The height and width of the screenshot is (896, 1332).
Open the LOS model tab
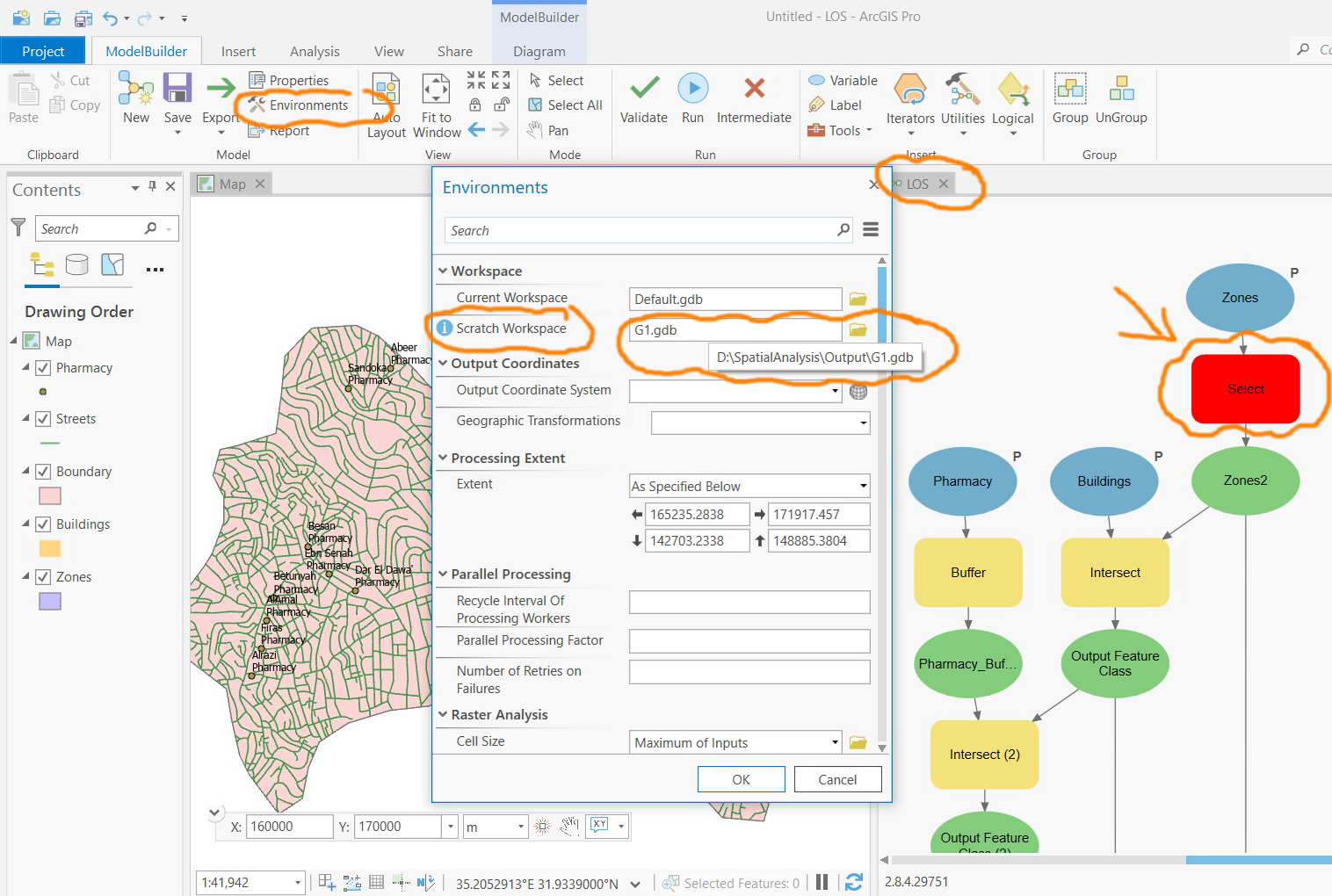click(x=917, y=184)
